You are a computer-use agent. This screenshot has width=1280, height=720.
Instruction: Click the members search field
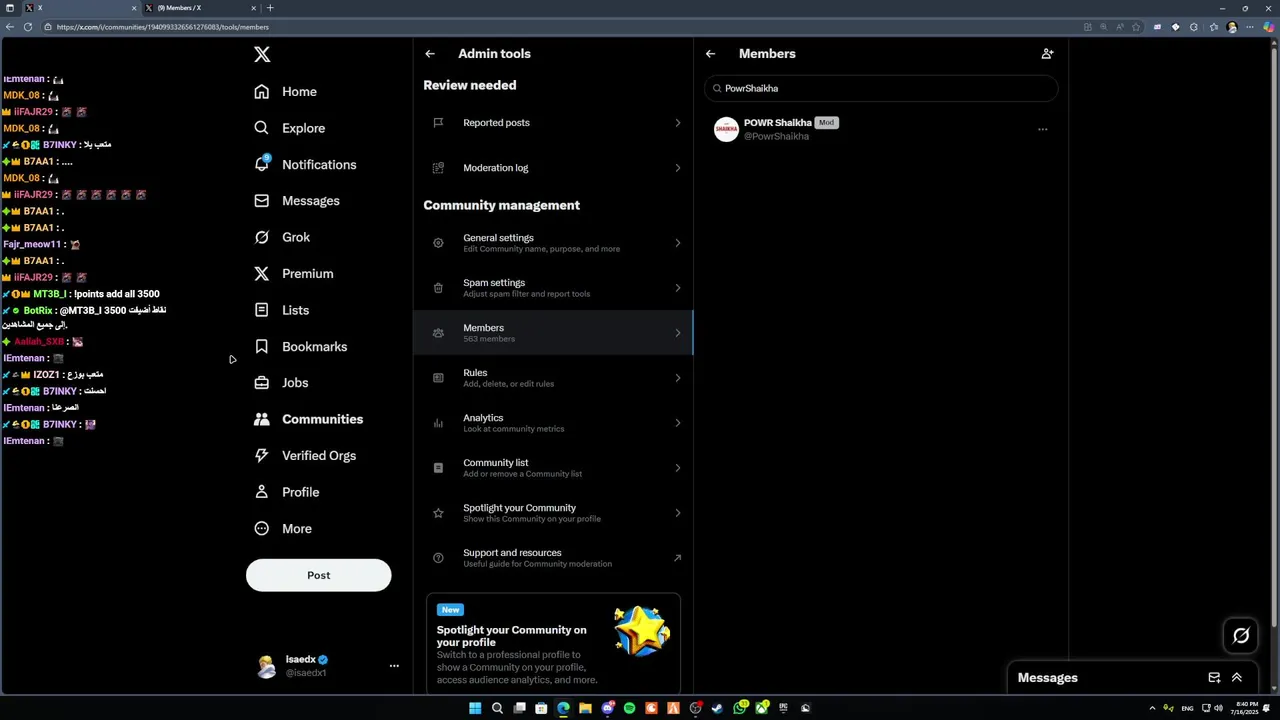point(880,88)
